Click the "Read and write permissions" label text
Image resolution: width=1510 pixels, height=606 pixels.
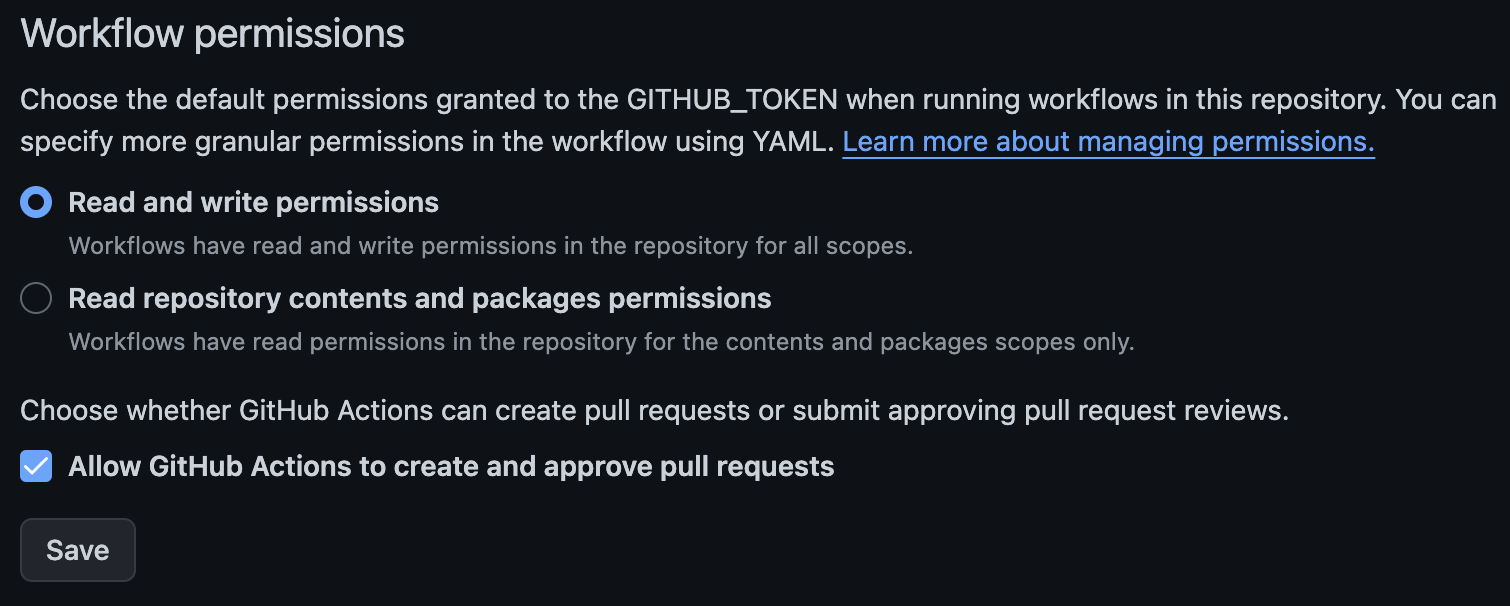click(253, 203)
